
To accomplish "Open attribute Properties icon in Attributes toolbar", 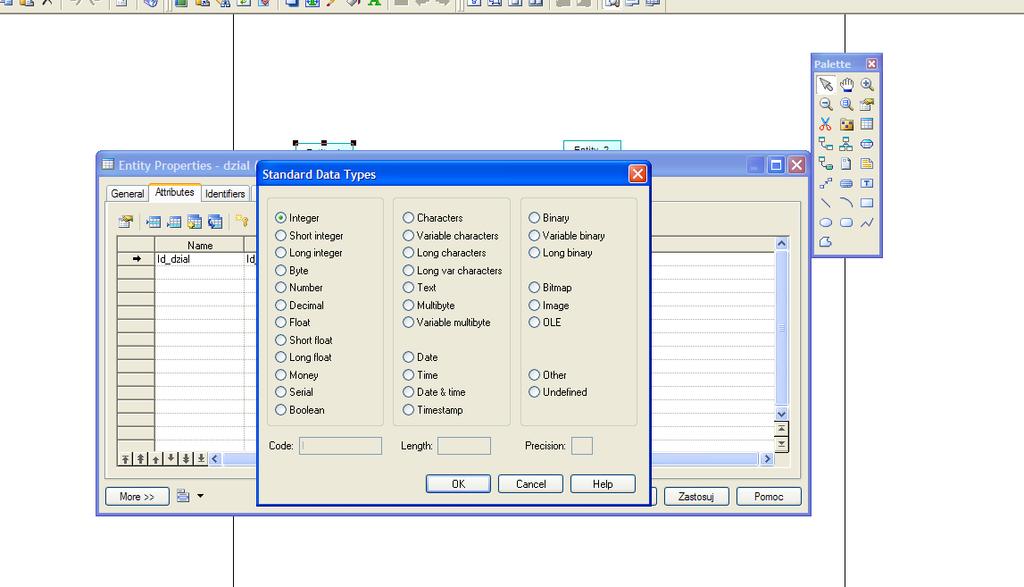I will tap(125, 222).
